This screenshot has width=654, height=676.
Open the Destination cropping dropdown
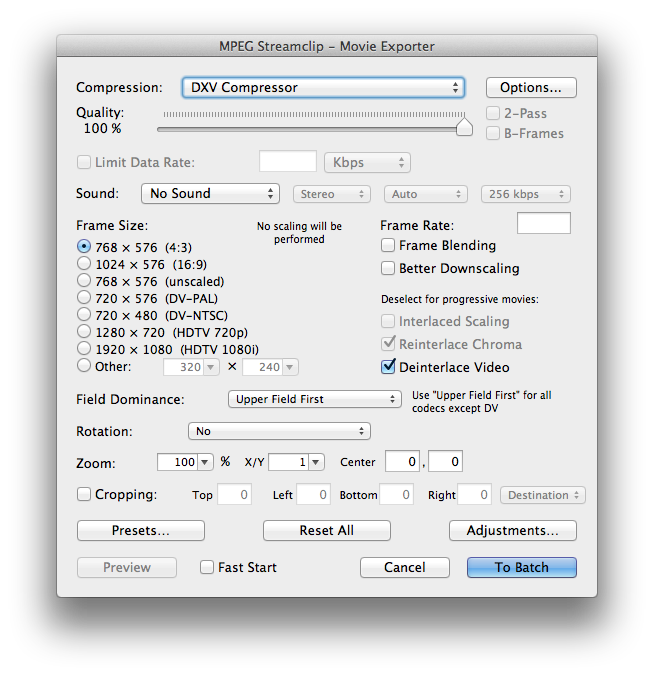543,495
